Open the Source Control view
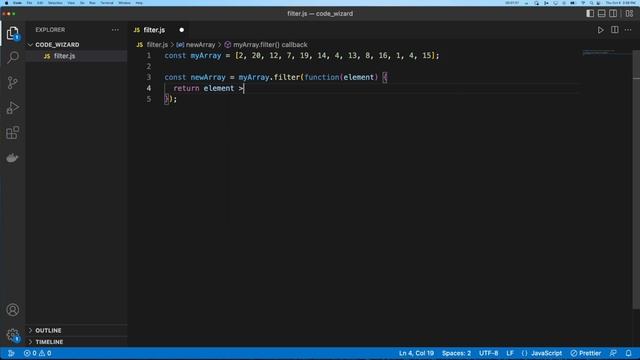The width and height of the screenshot is (640, 360). click(x=13, y=82)
